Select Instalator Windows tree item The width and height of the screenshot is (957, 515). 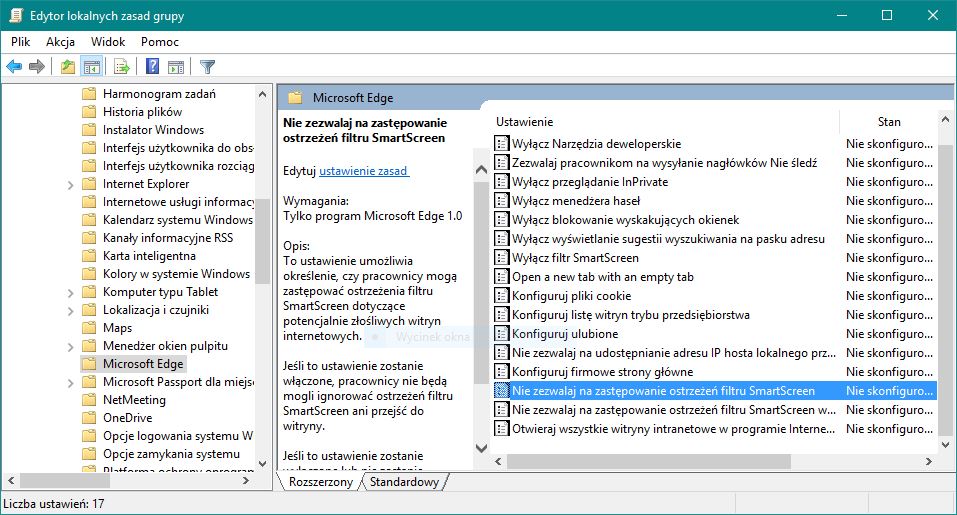coord(153,129)
